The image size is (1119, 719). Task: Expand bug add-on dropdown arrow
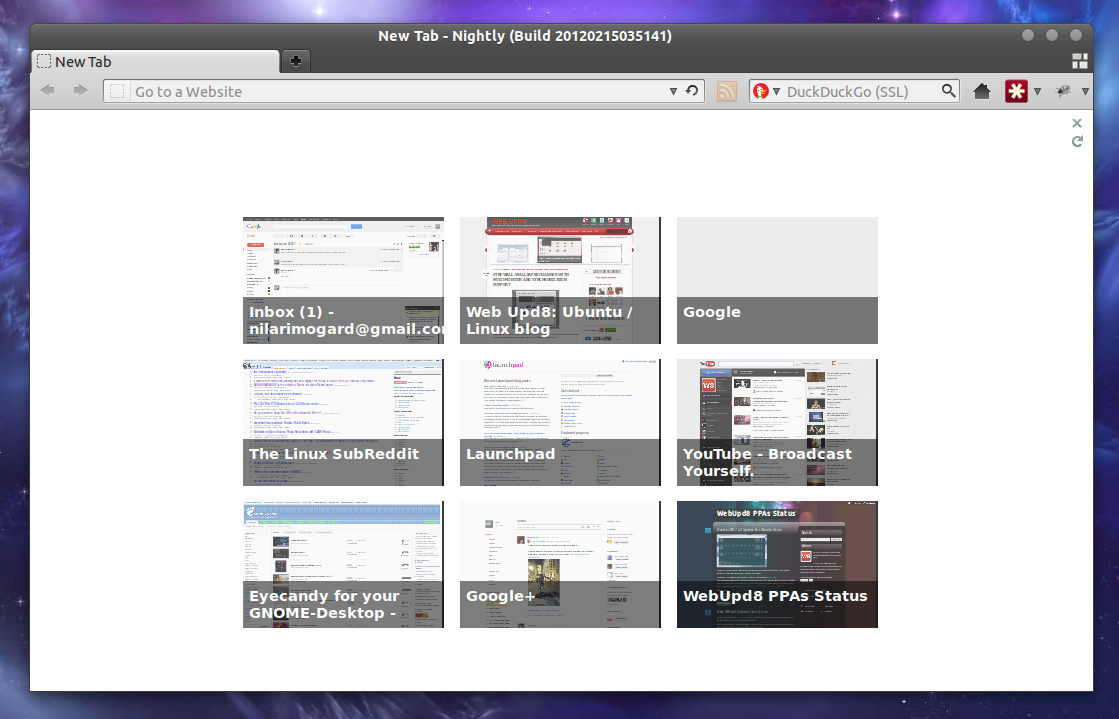1085,91
